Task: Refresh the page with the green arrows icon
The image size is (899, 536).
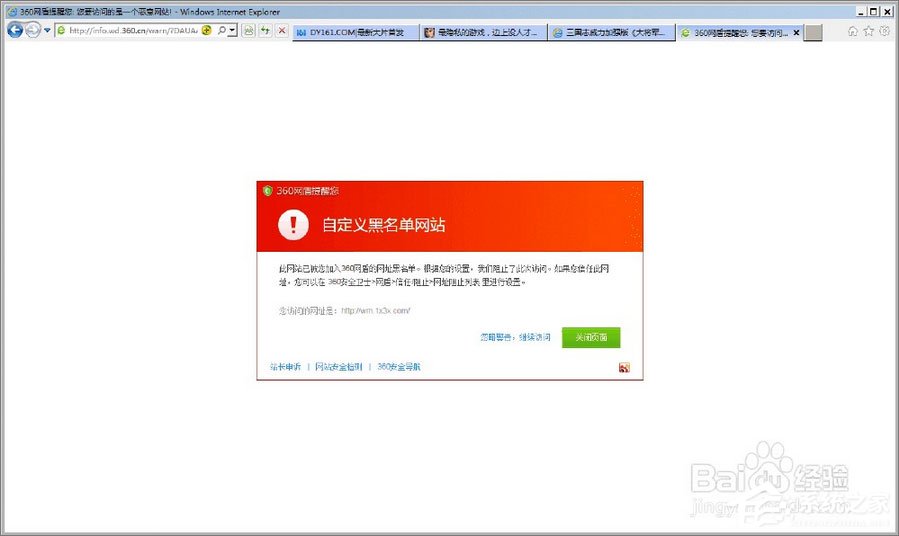Action: pos(265,31)
